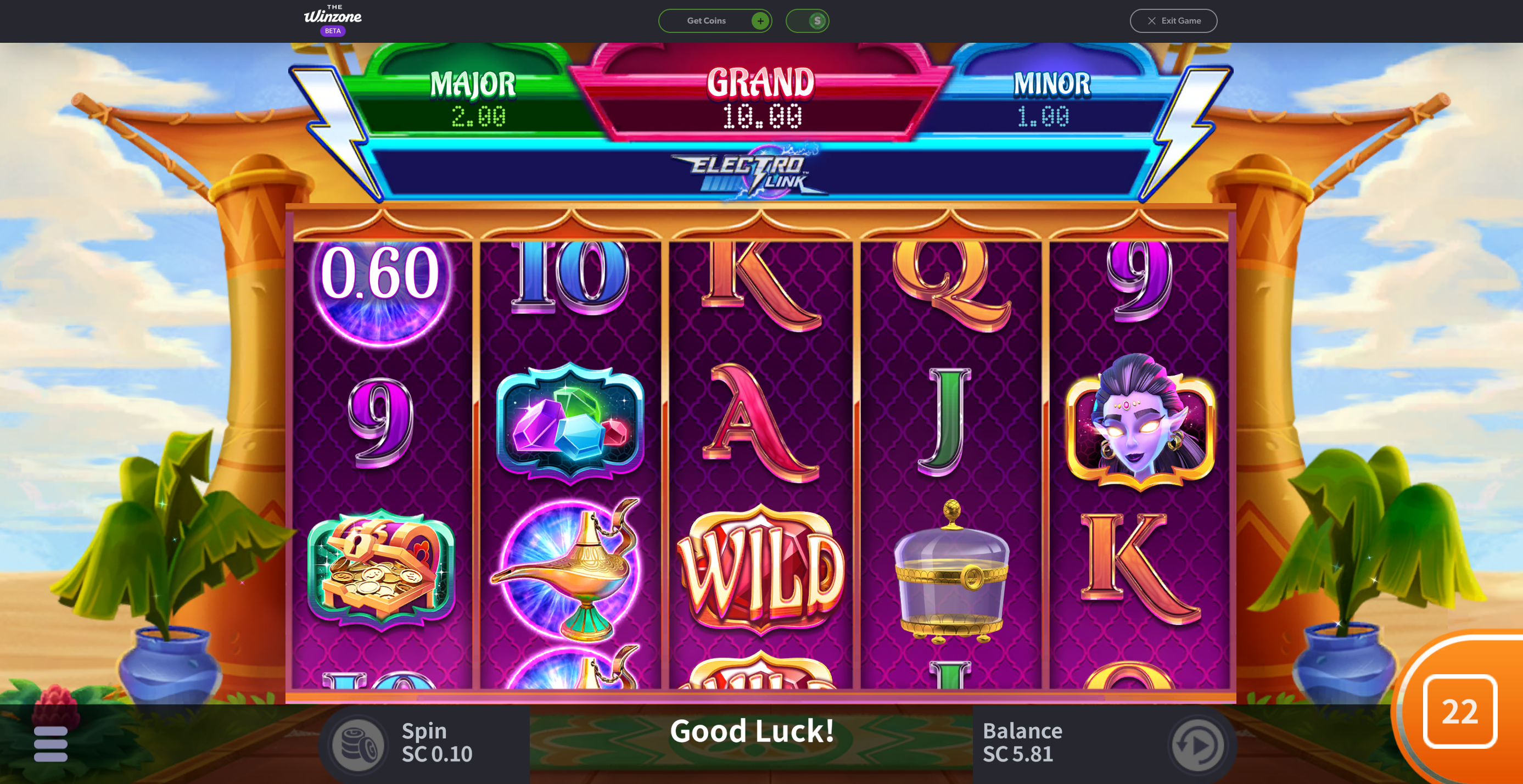Select the Spin SC 0.10 bet amount
This screenshot has height=784, width=1523.
click(x=437, y=743)
